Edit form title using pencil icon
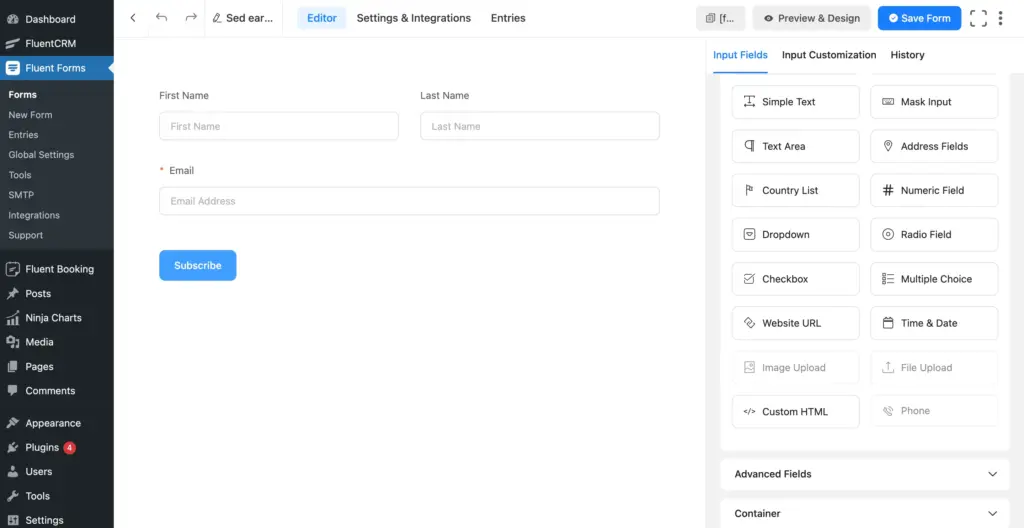The image size is (1024, 528). (217, 18)
